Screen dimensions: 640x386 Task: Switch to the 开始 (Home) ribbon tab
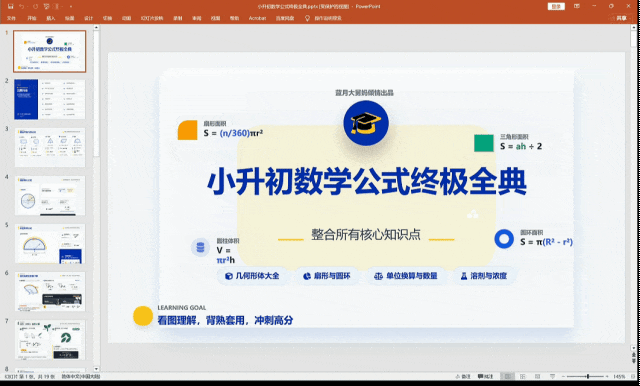coord(31,18)
